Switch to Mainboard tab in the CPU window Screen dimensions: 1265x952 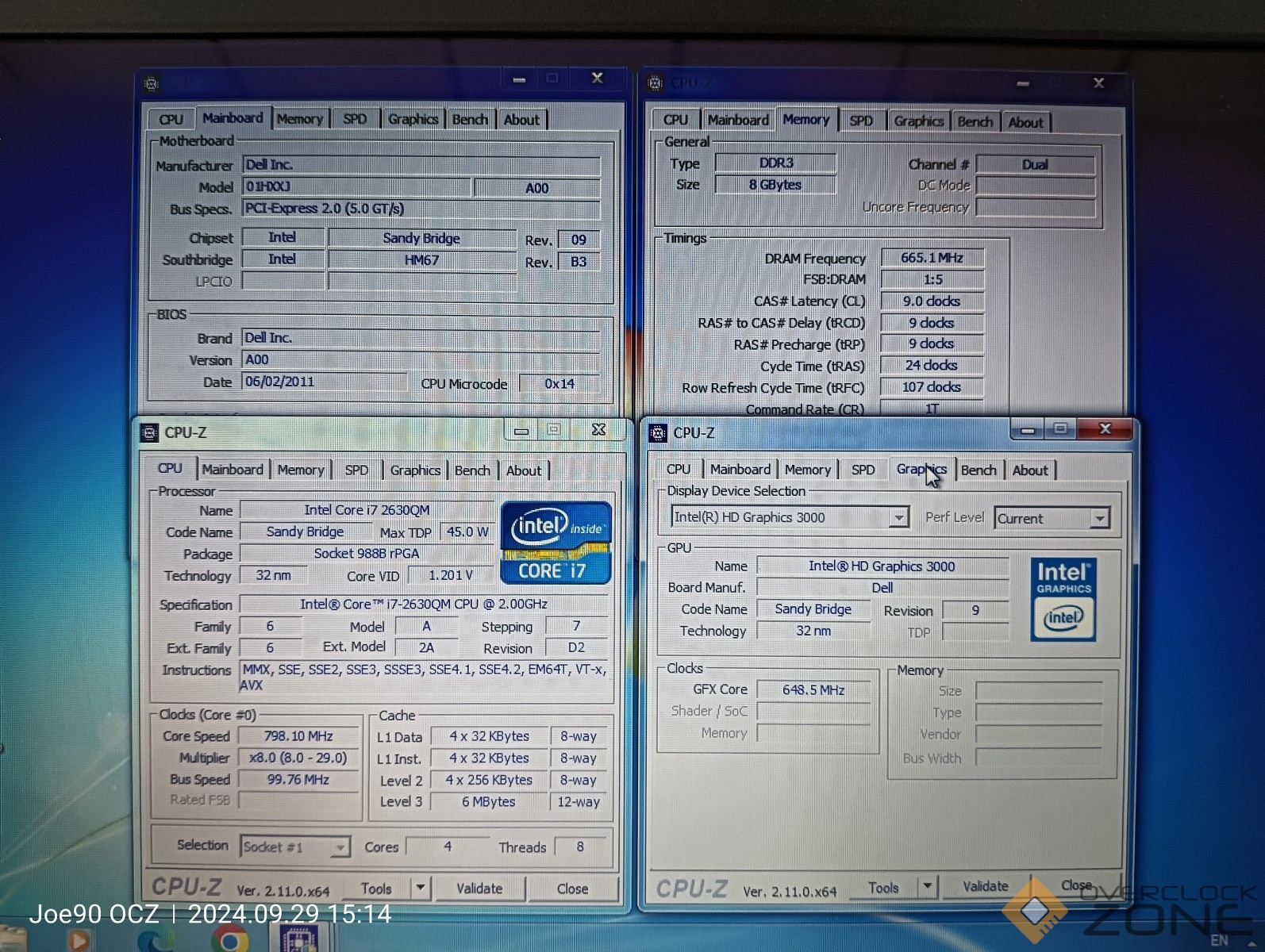[x=232, y=470]
